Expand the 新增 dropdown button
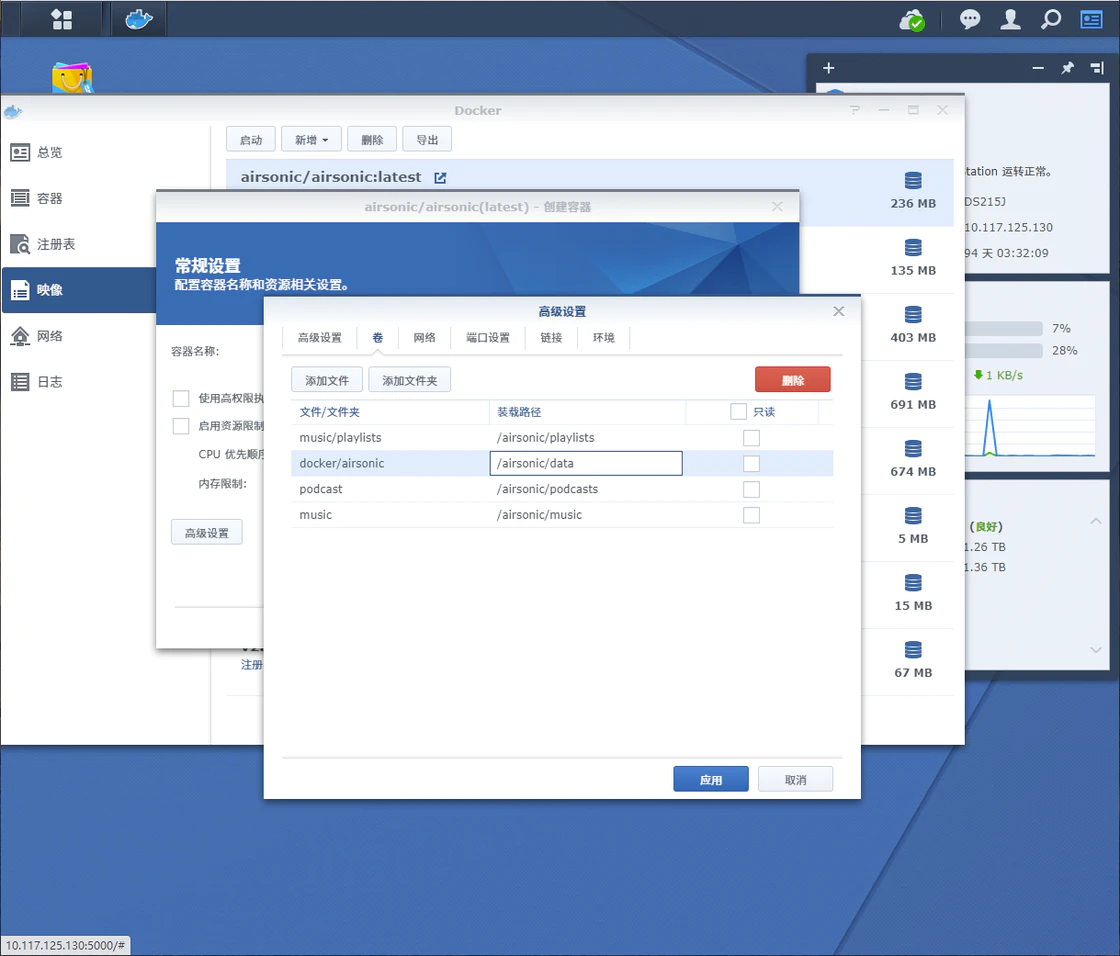Image resolution: width=1120 pixels, height=956 pixels. [311, 140]
